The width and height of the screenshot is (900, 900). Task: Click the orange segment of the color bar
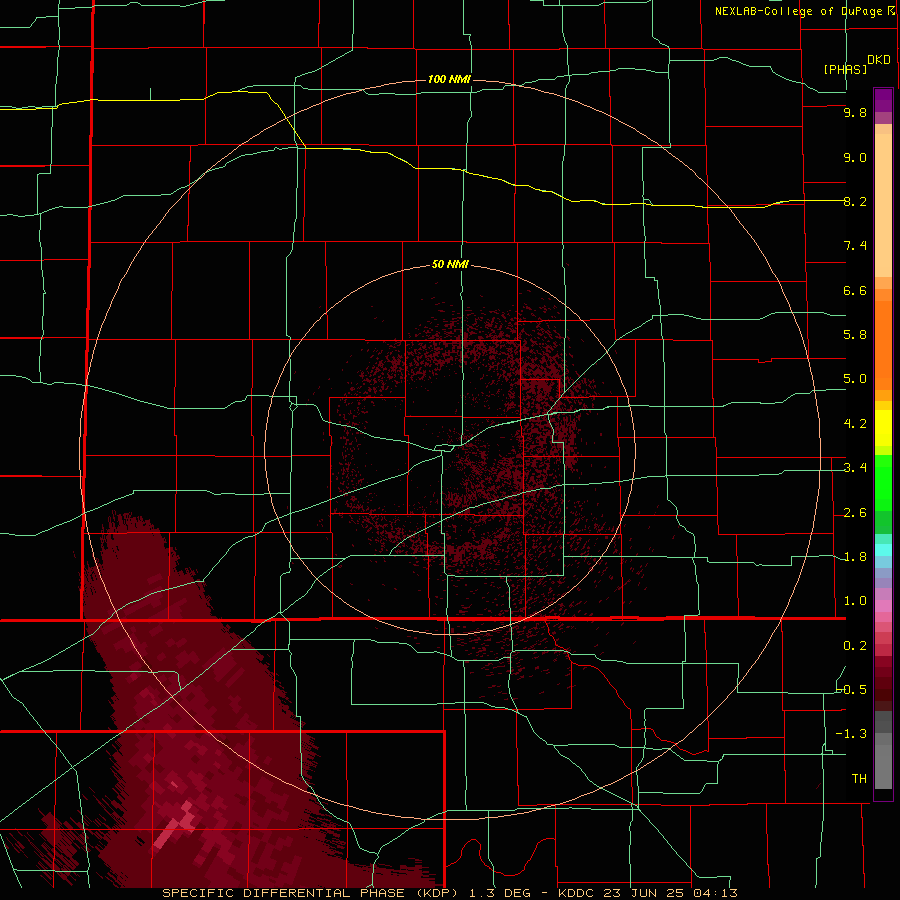coord(883,344)
